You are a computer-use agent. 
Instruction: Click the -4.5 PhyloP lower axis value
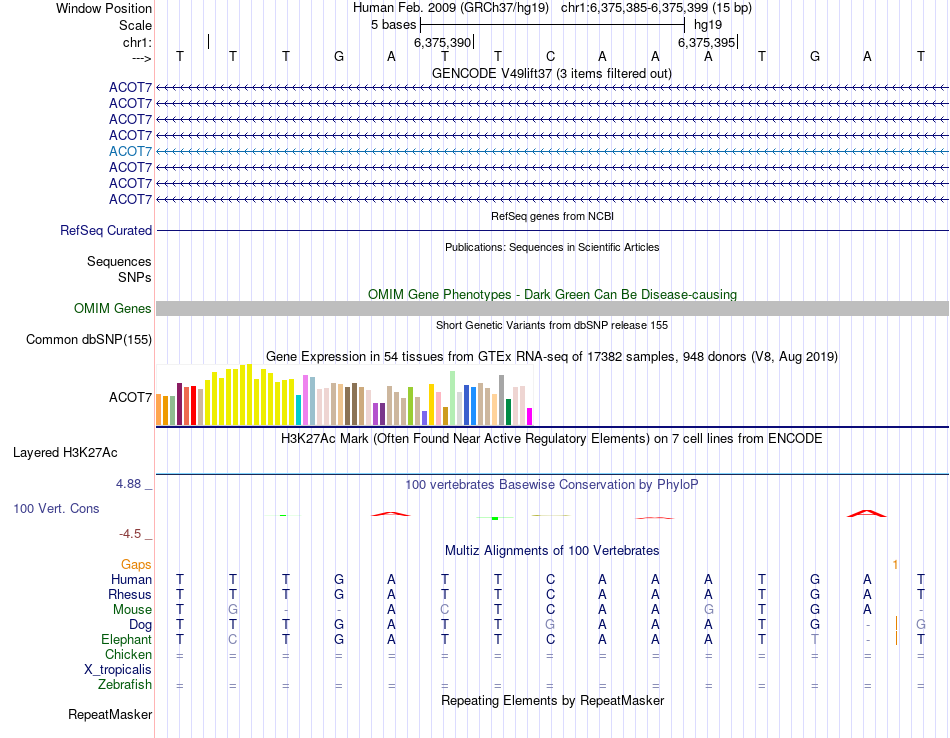pos(130,534)
